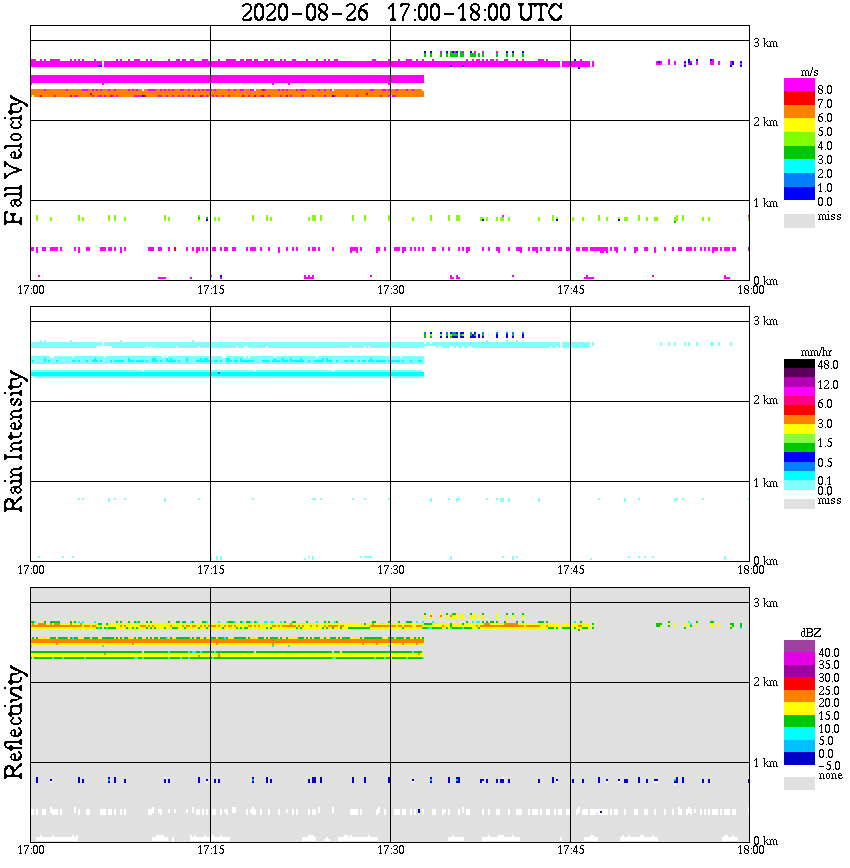Click the "8.0" value in the m/s legend
This screenshot has height=868, width=850.
(x=825, y=90)
